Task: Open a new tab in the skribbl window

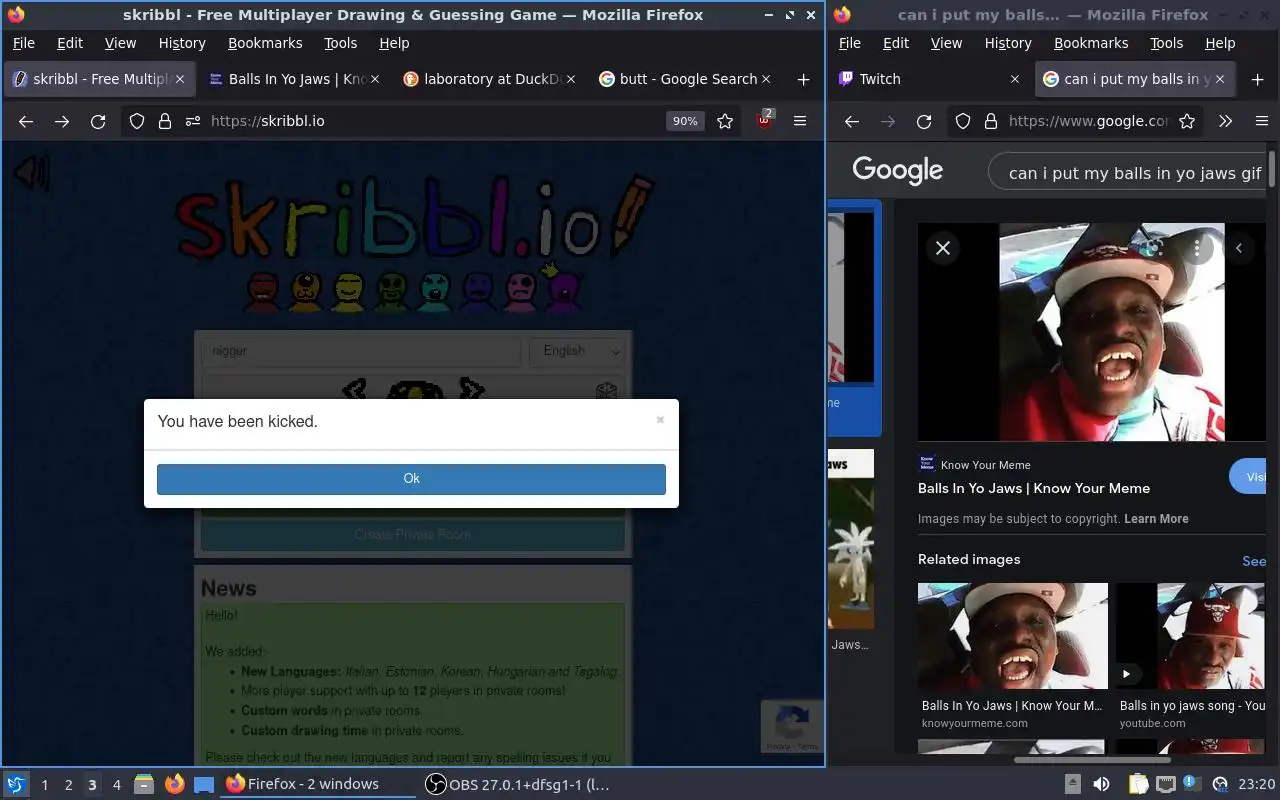Action: click(x=803, y=79)
